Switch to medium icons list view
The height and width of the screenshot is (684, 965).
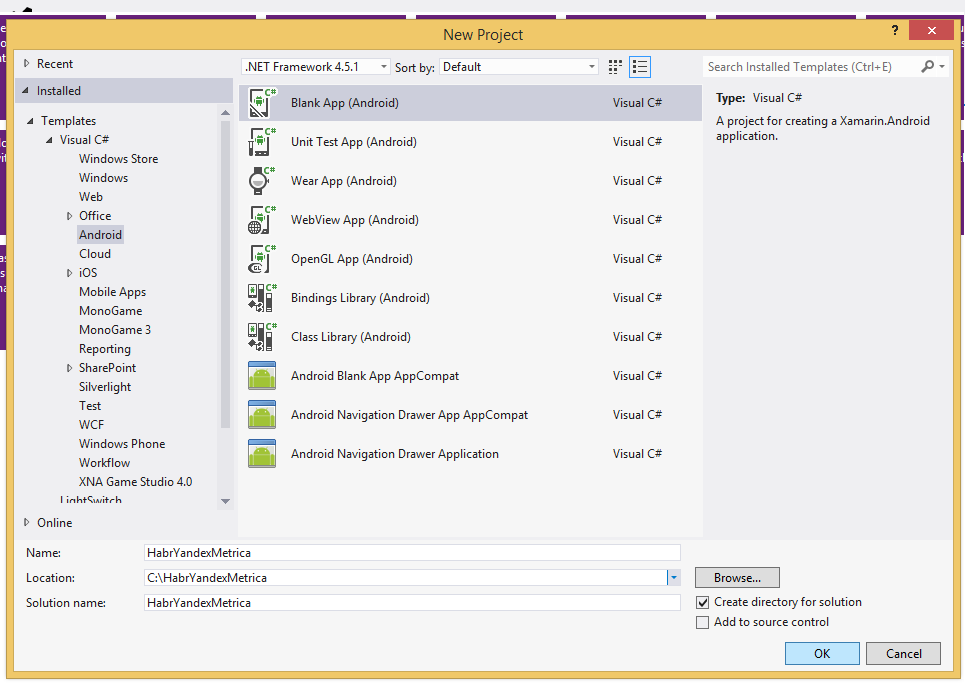point(640,67)
